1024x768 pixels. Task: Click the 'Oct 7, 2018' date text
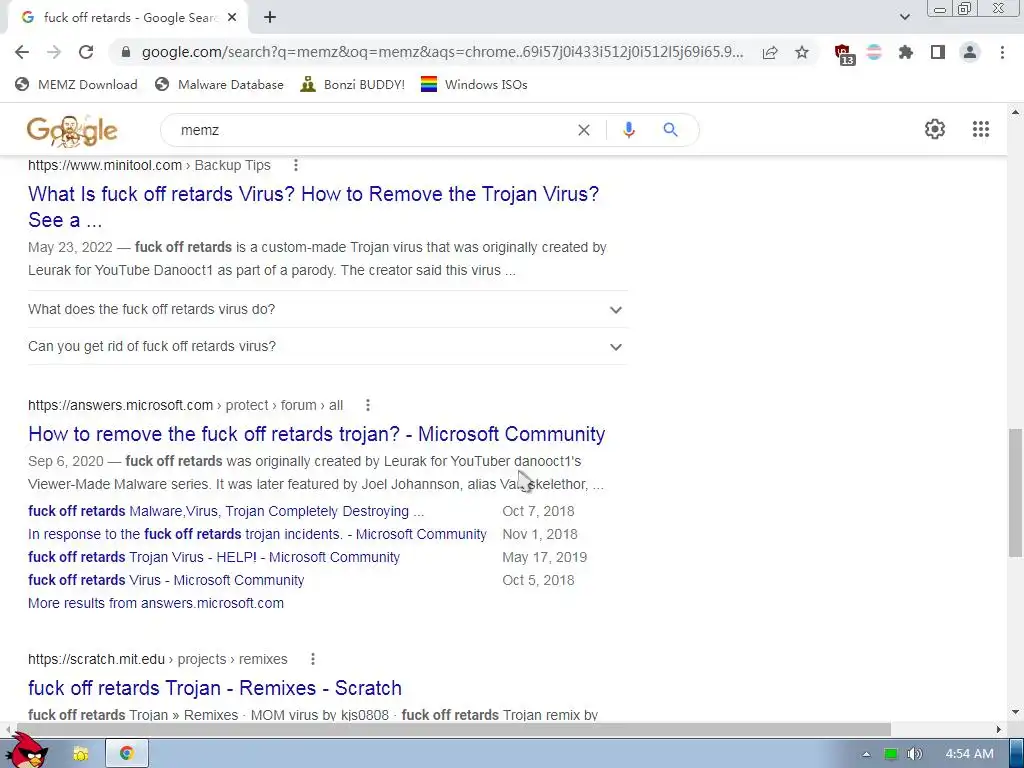538,511
